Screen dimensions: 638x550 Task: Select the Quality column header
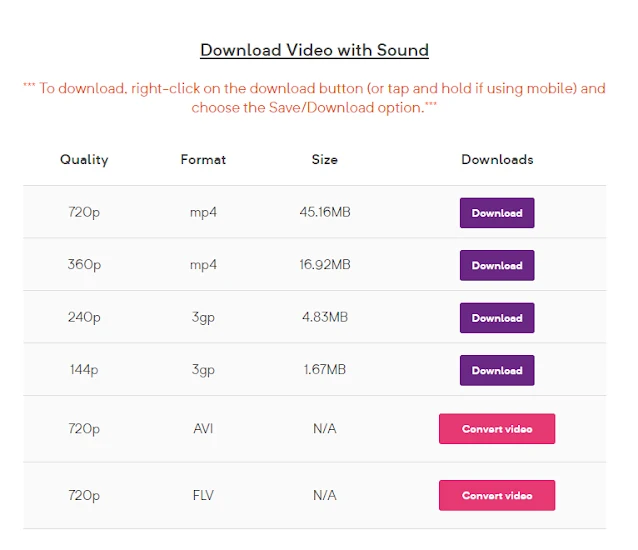(84, 160)
